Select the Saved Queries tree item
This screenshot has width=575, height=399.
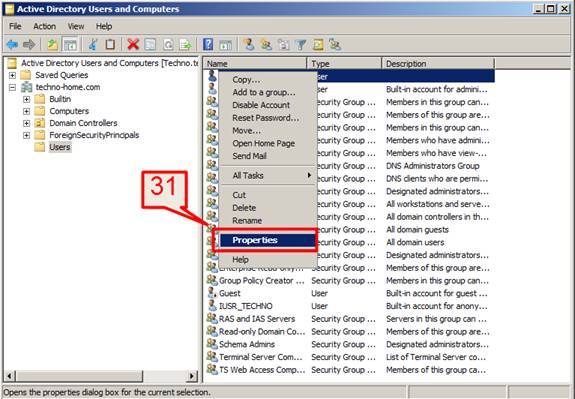[x=62, y=75]
